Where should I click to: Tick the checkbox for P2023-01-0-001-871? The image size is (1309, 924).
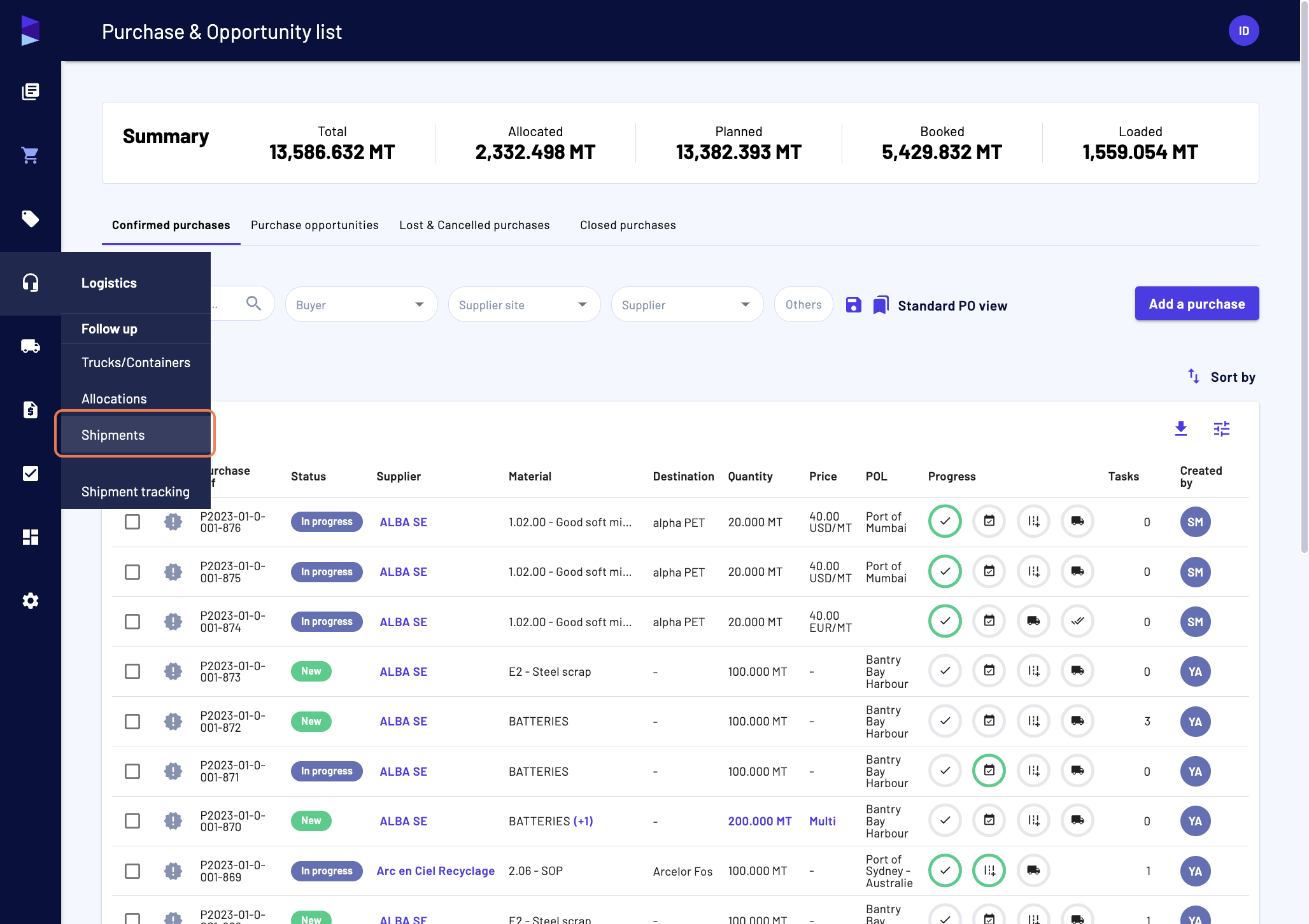132,771
